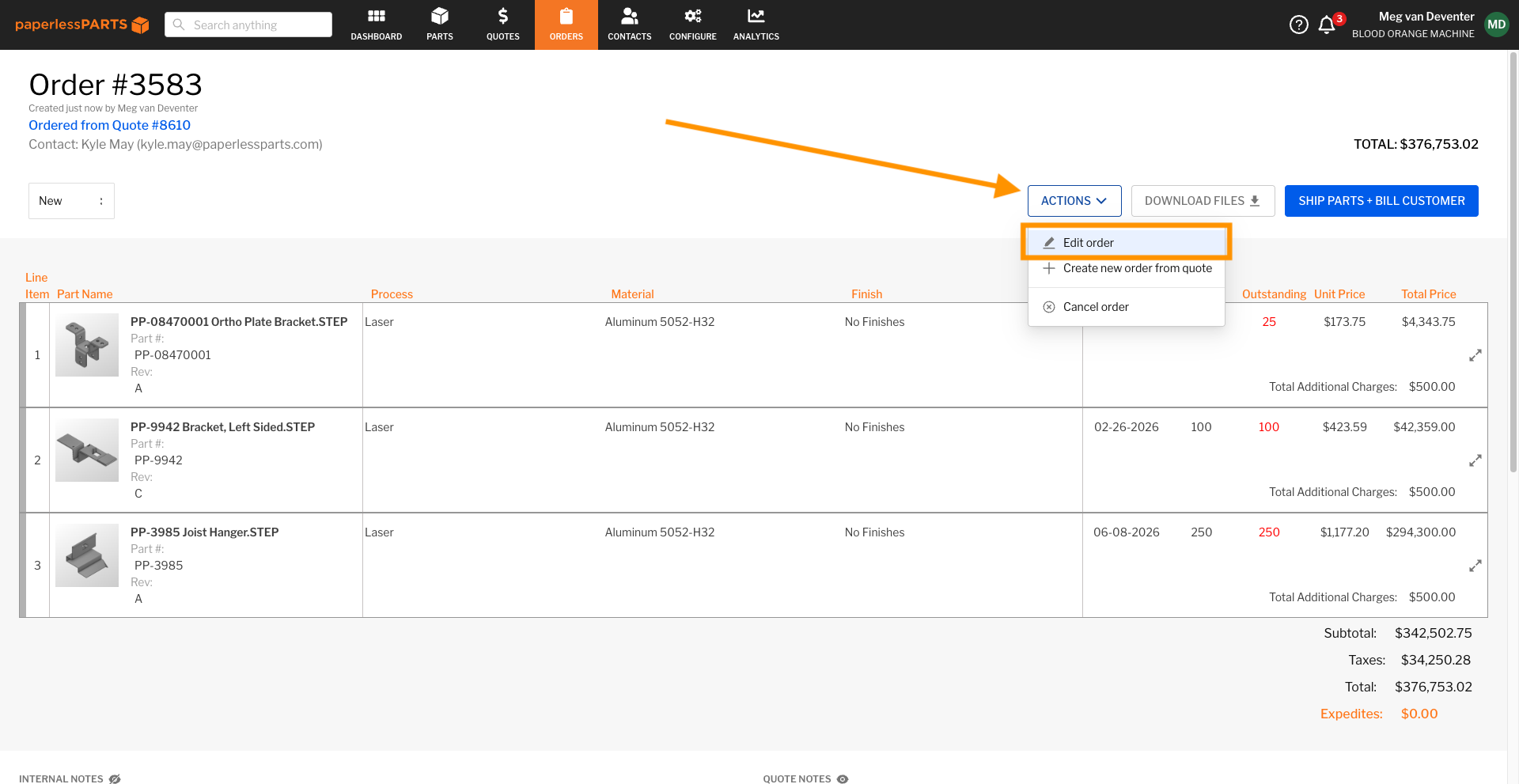
Task: Open notifications bell icon
Action: (x=1328, y=25)
